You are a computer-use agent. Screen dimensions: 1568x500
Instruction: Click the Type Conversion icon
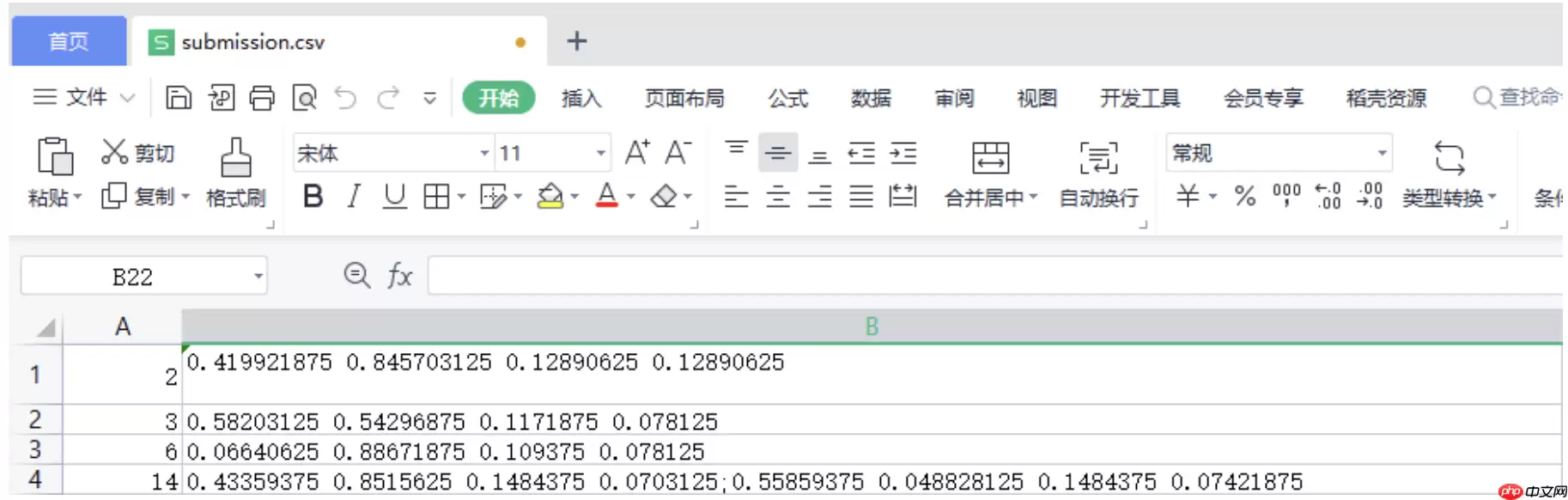click(1449, 158)
